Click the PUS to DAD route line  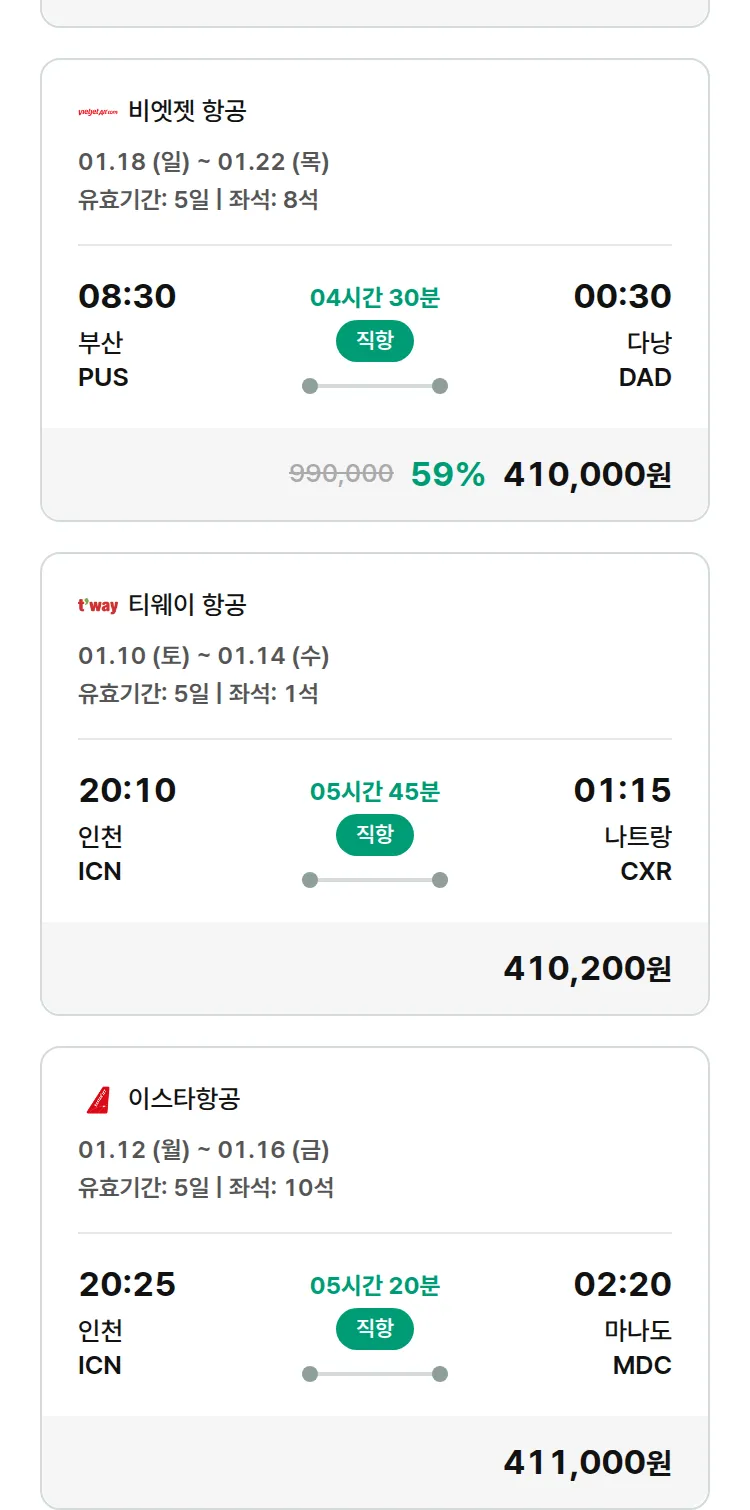click(x=375, y=386)
